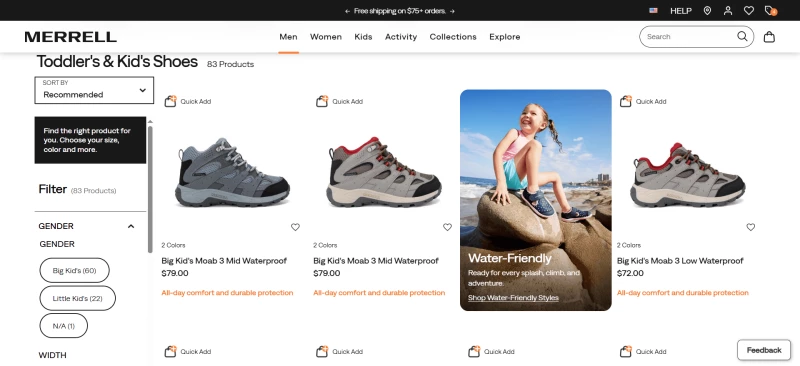Quick Add third product in second row
Screen dimensions: 800x366
point(491,351)
